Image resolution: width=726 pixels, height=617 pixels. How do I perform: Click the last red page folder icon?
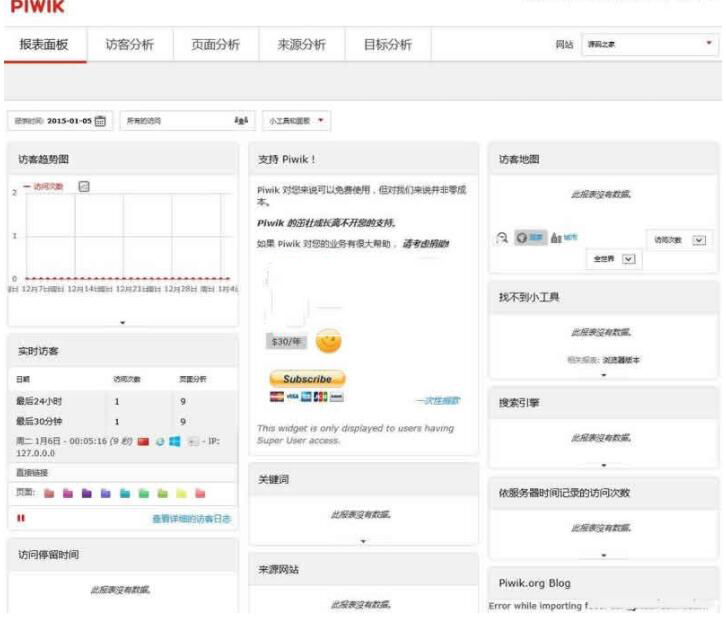pos(200,493)
